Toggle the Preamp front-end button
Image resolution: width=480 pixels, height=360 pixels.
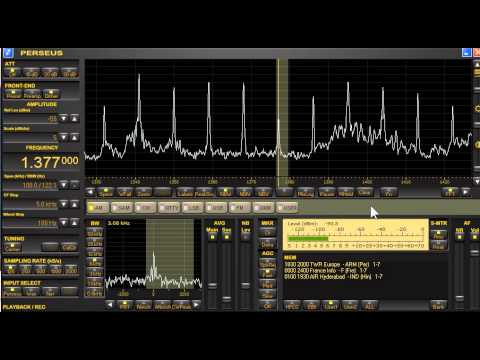pyautogui.click(x=32, y=94)
